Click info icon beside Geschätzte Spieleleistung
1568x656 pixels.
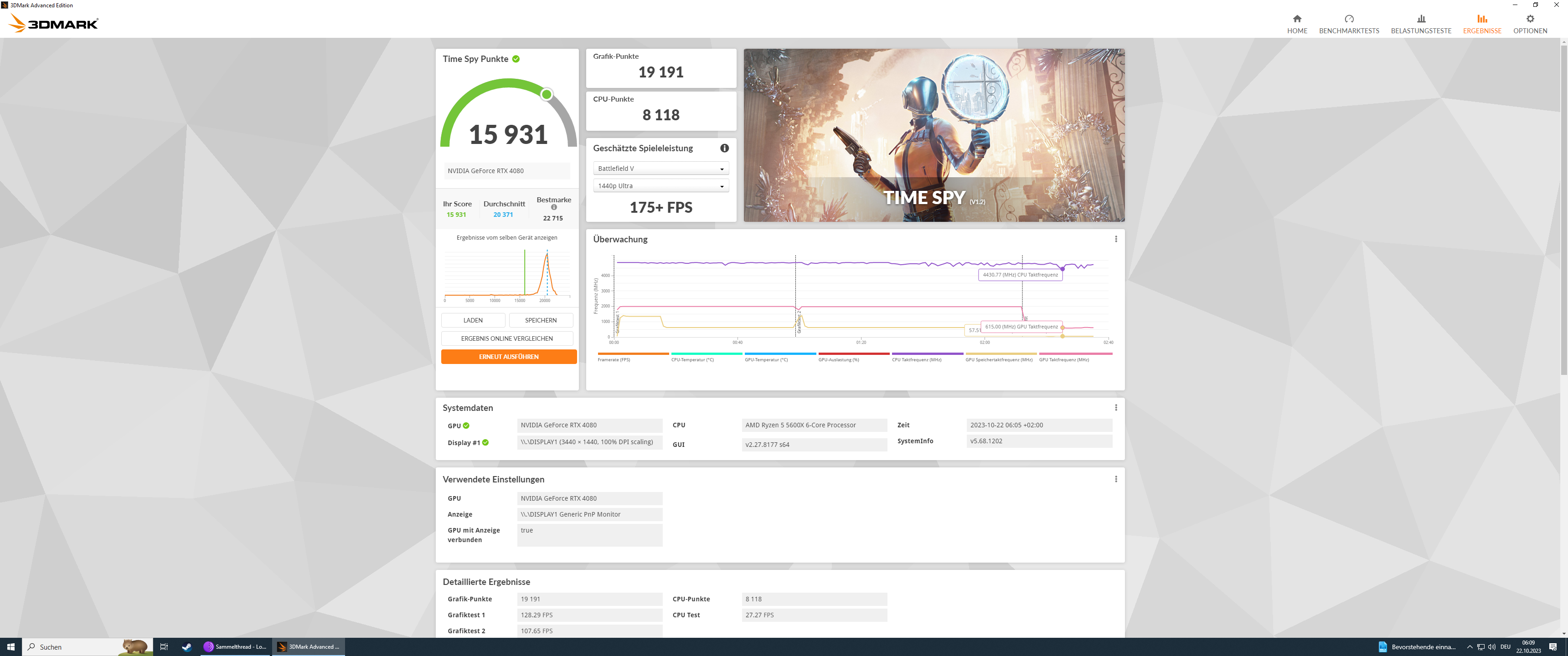pos(724,148)
